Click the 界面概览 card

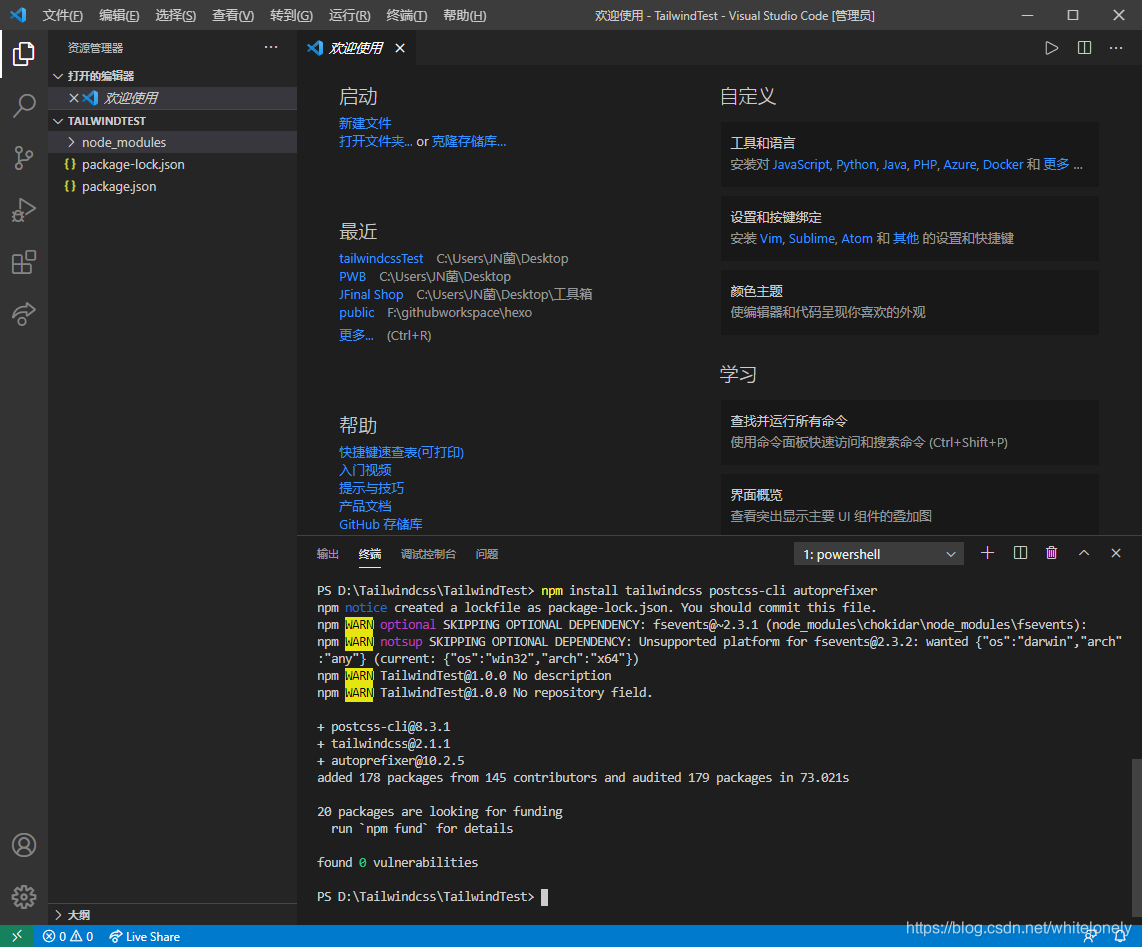coord(910,505)
